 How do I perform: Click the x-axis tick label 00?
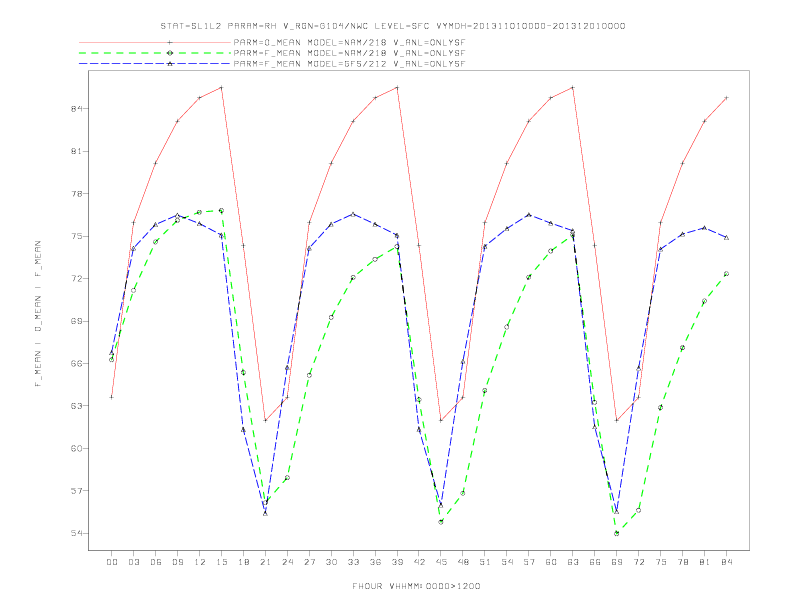[x=112, y=562]
